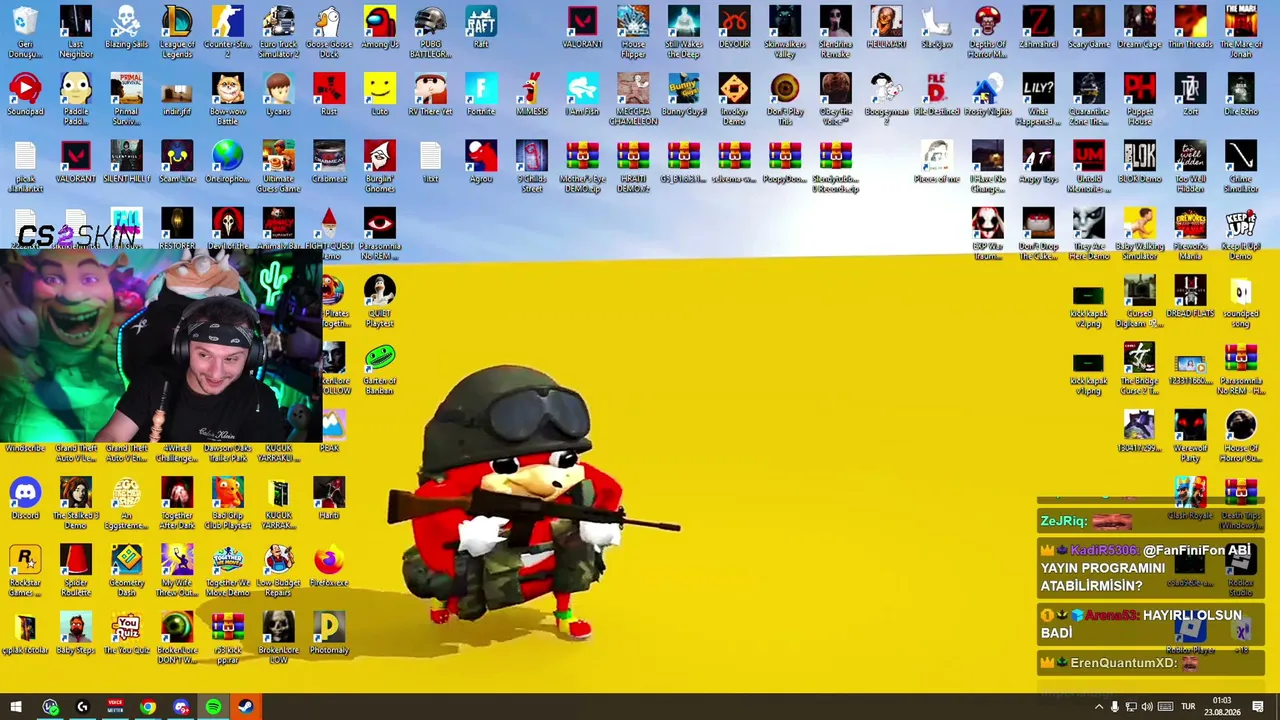This screenshot has height=720, width=1280.
Task: Open the Windows Start menu
Action: coord(16,707)
